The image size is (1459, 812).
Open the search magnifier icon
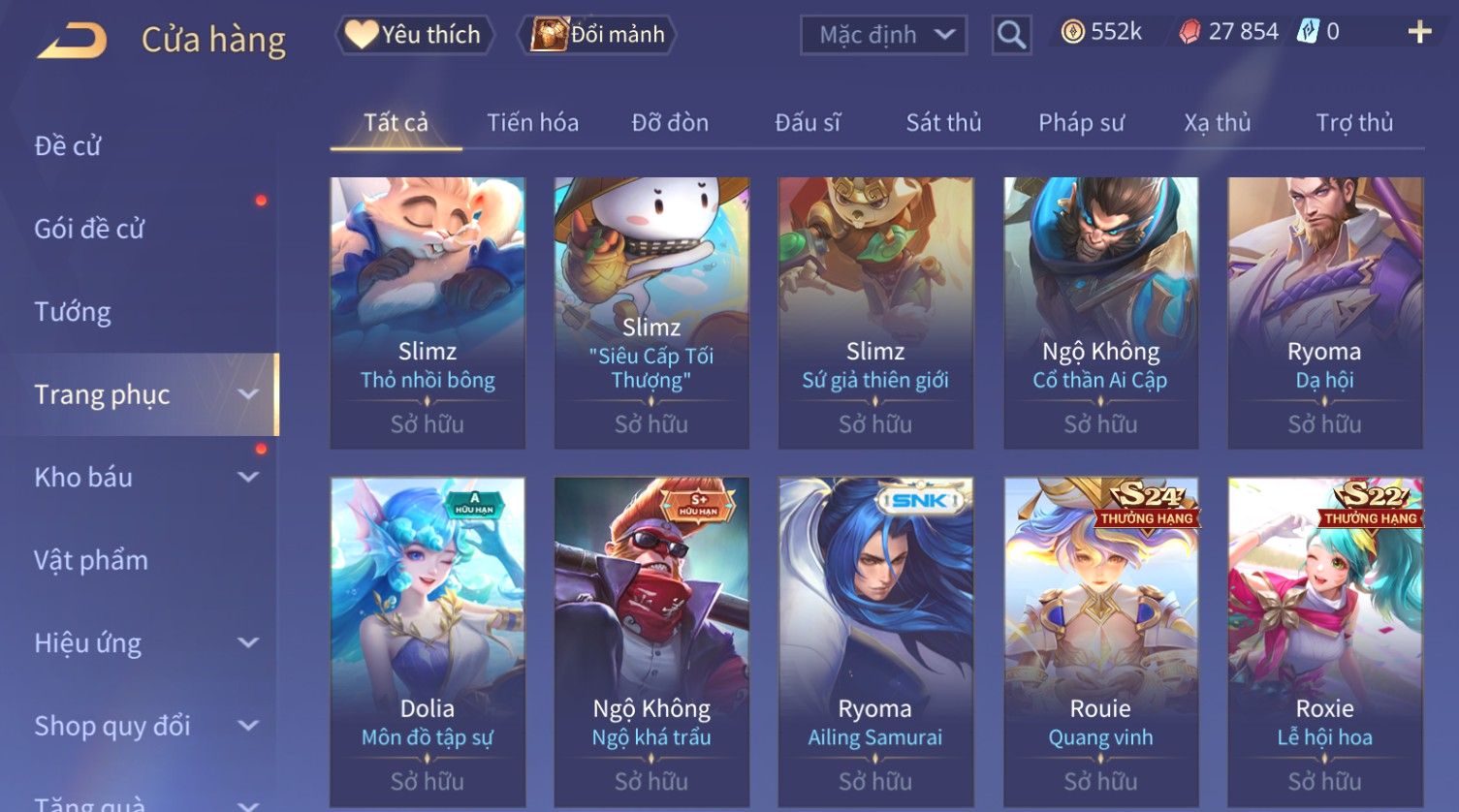tap(1011, 36)
